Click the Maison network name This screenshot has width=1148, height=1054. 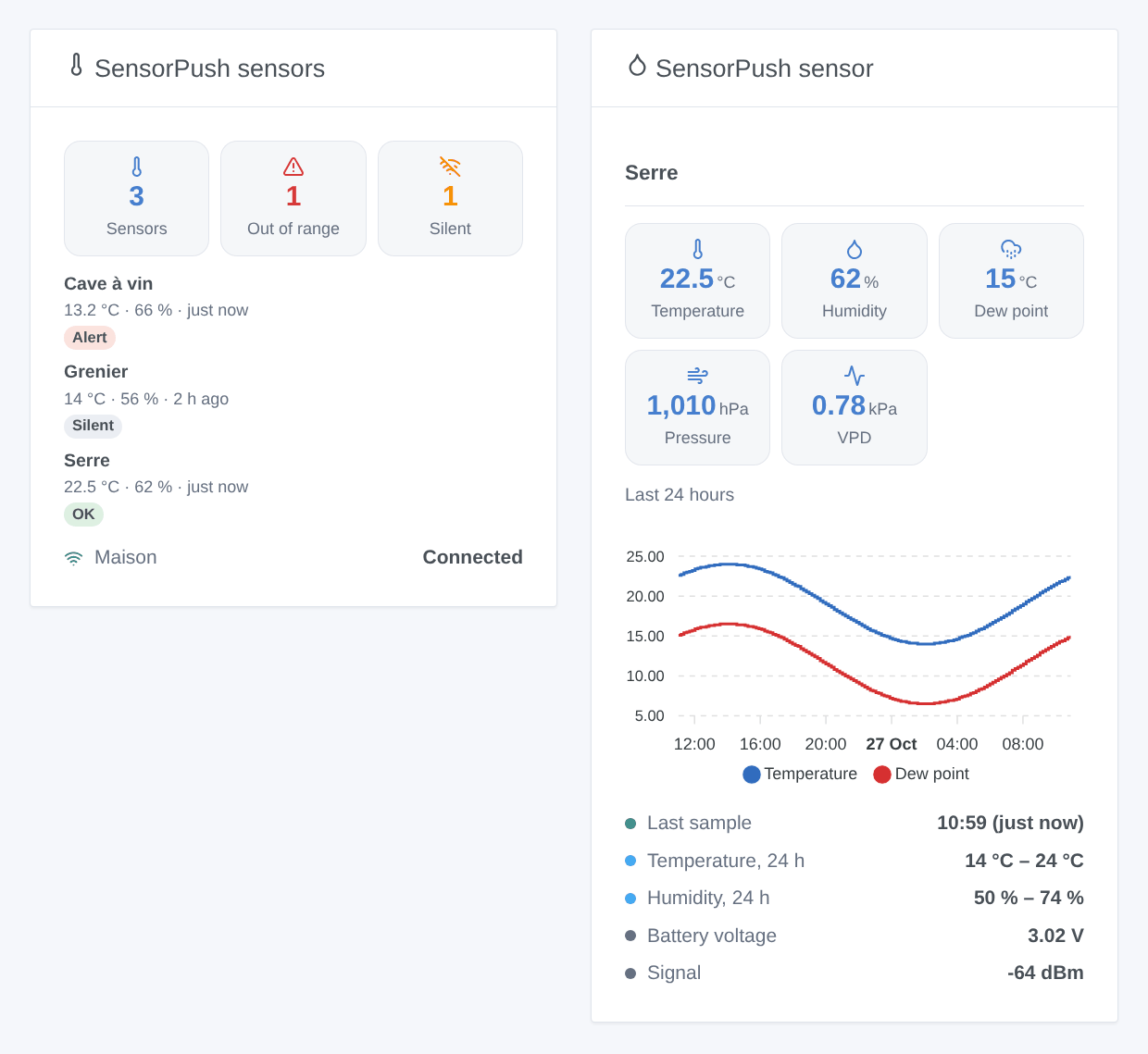click(x=126, y=557)
